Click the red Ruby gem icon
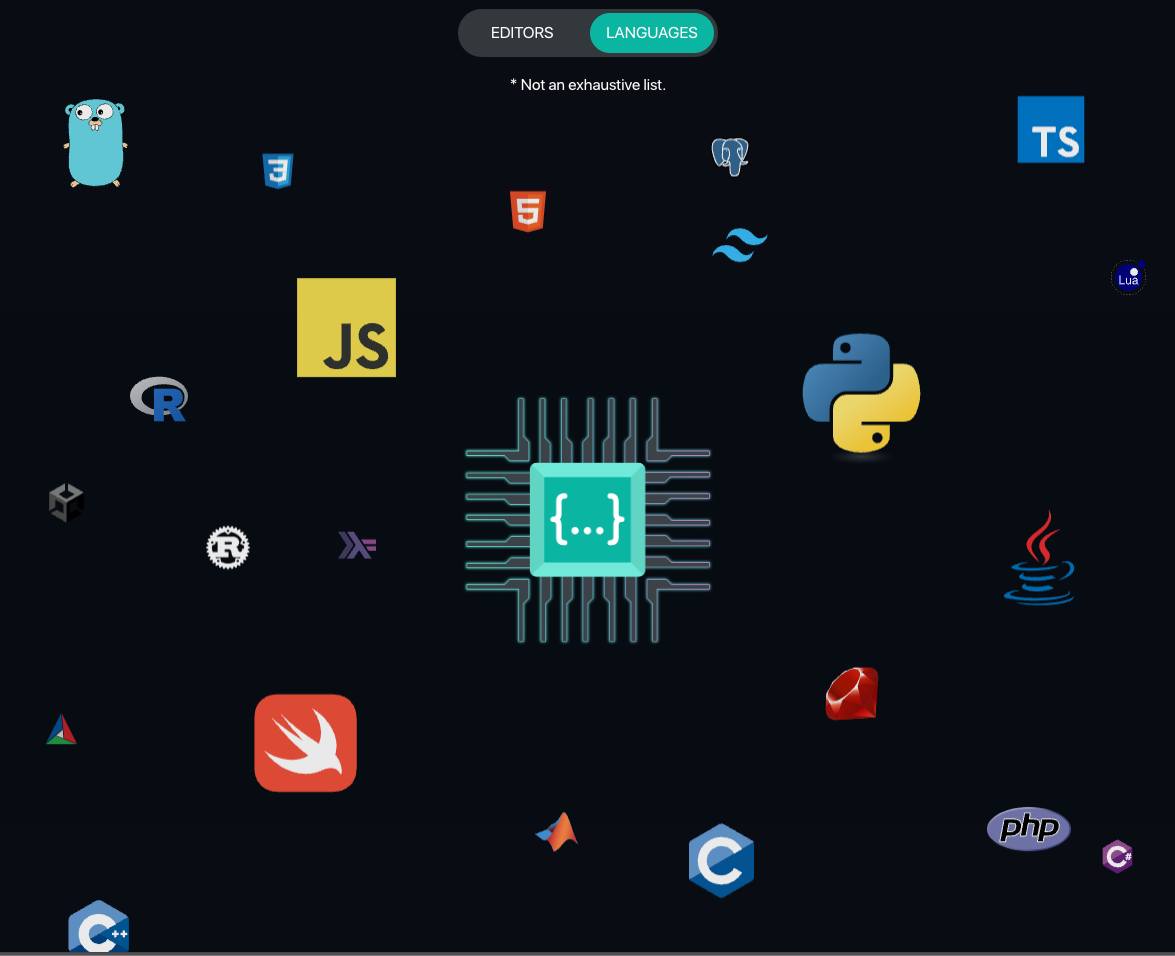 (852, 694)
